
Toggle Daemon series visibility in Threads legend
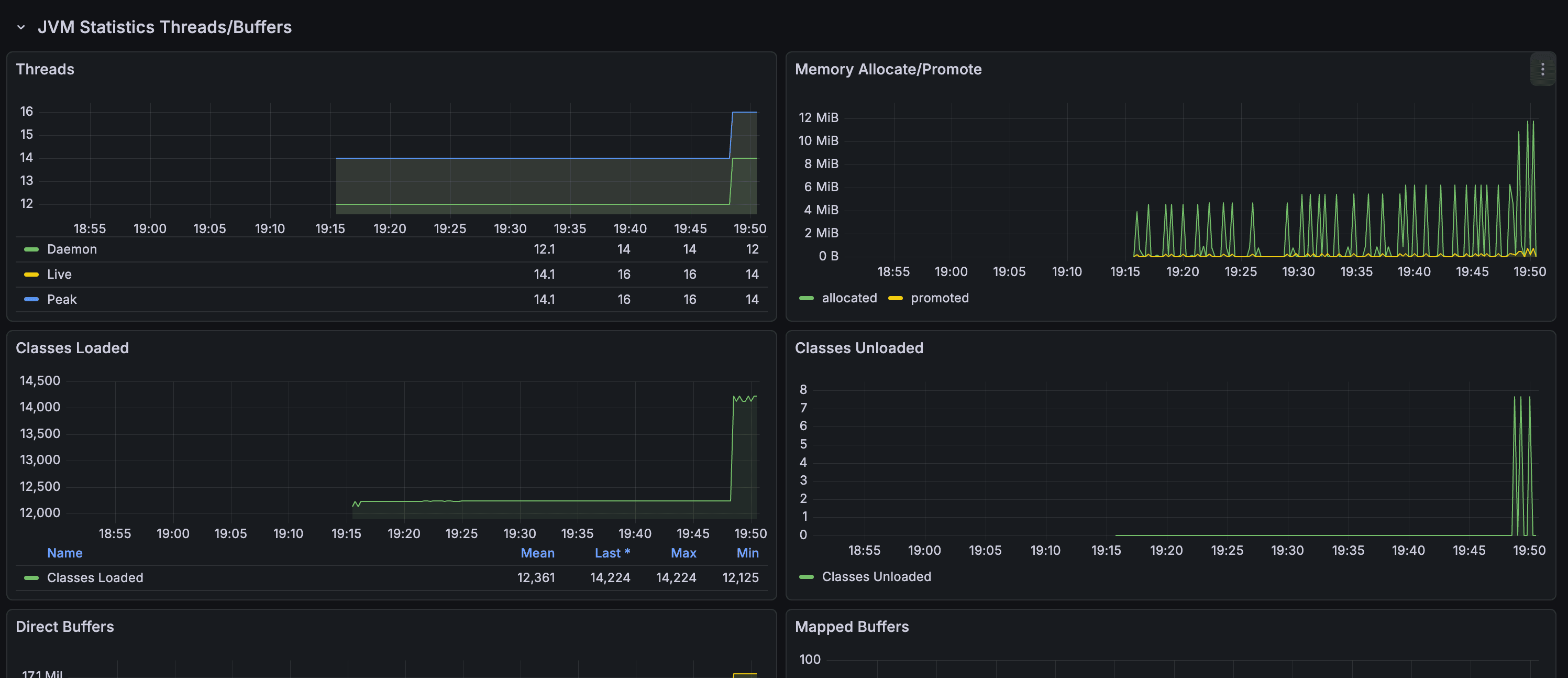click(72, 249)
